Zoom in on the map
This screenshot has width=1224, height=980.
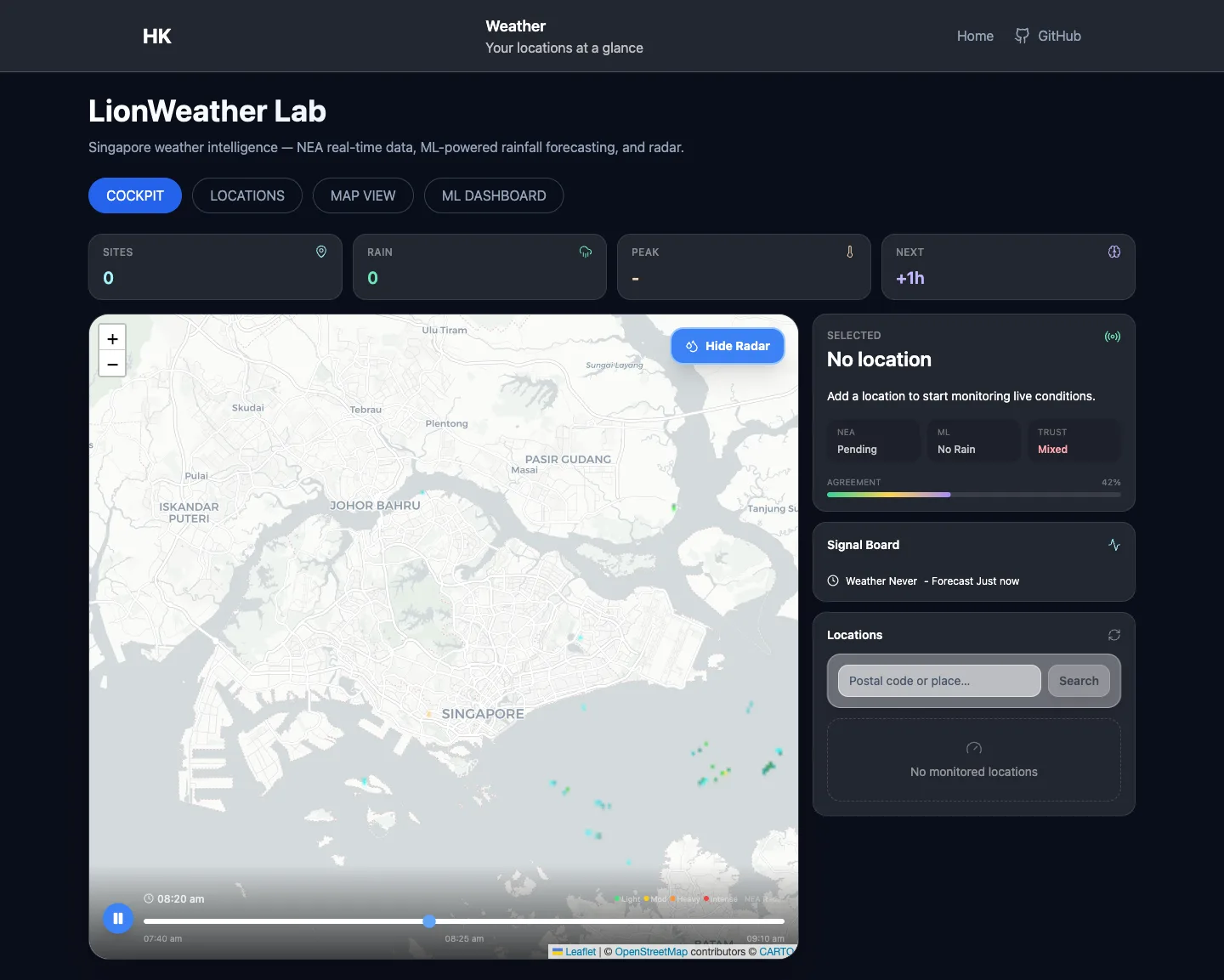(x=112, y=338)
